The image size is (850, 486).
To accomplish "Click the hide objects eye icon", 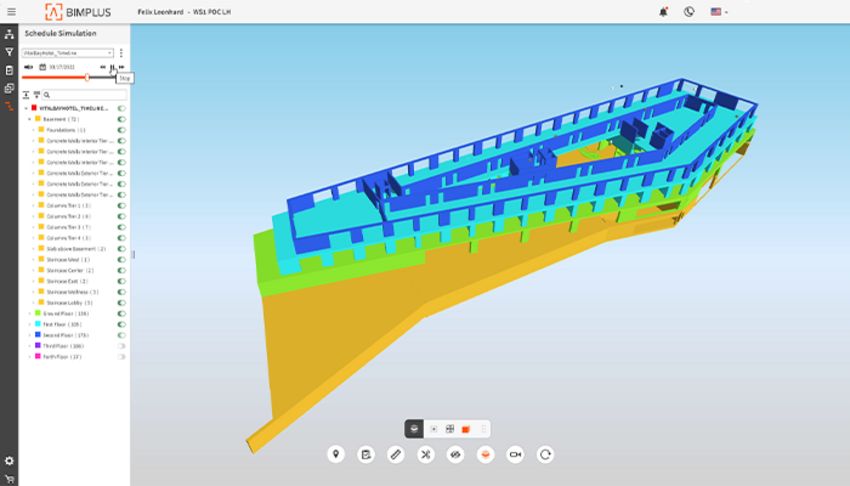I will (455, 454).
